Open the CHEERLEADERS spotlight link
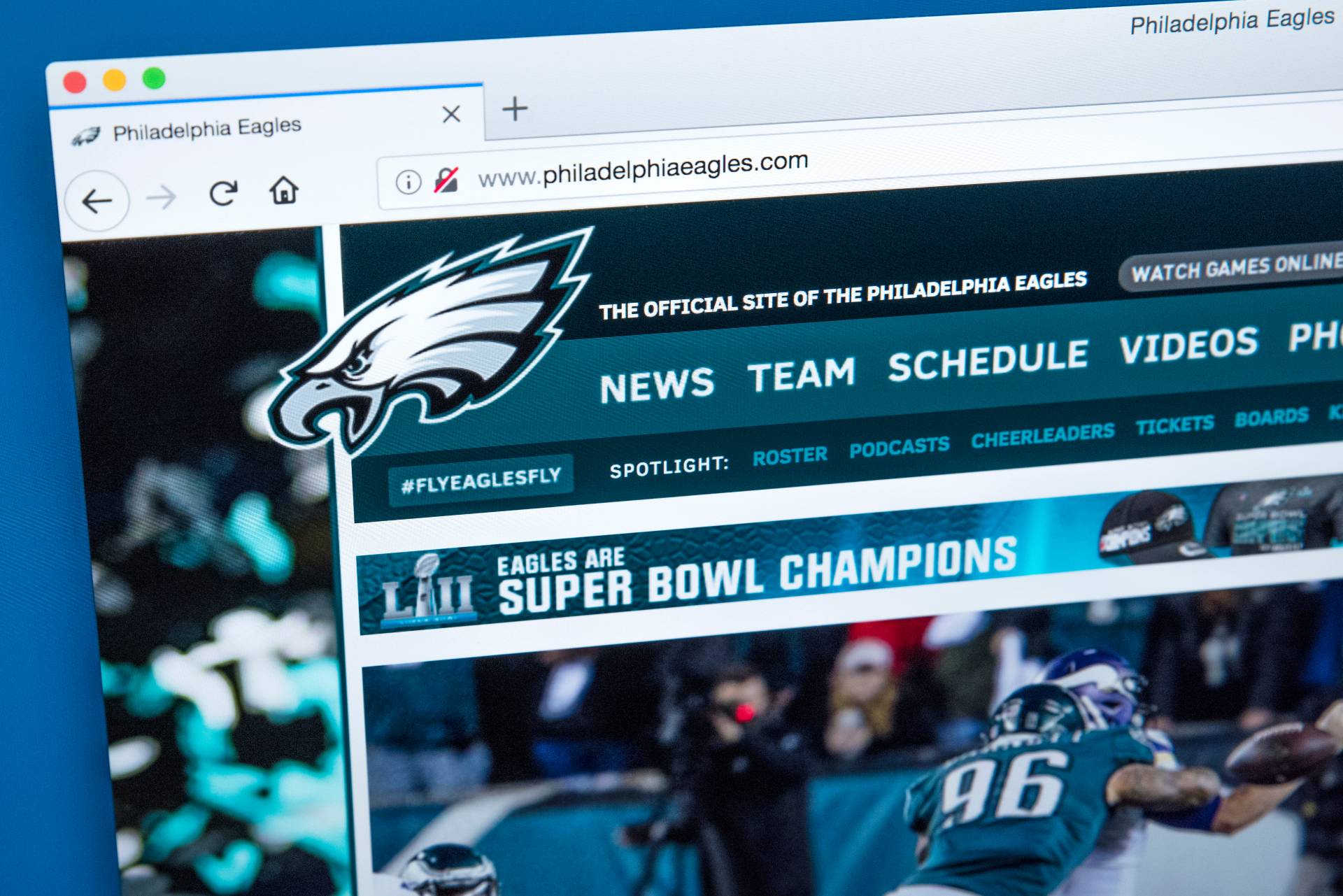The height and width of the screenshot is (896, 1343). (x=1042, y=436)
